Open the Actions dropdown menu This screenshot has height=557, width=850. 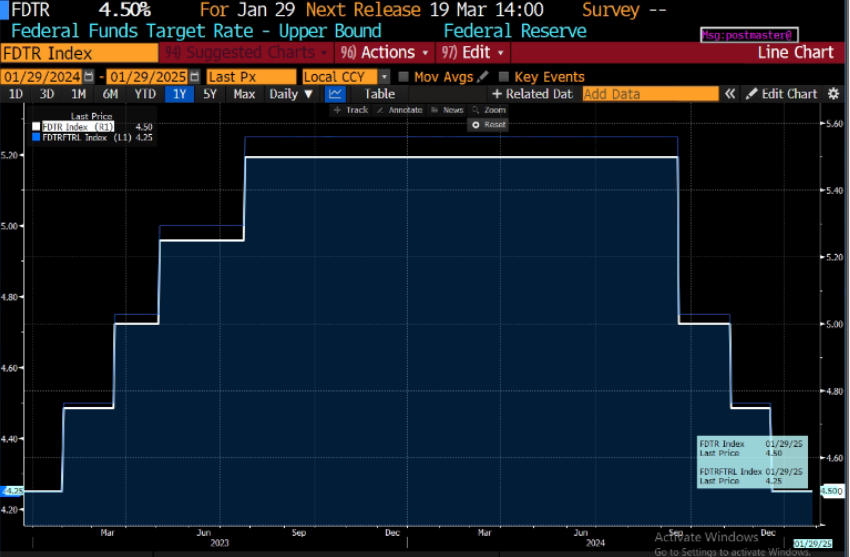(x=385, y=52)
